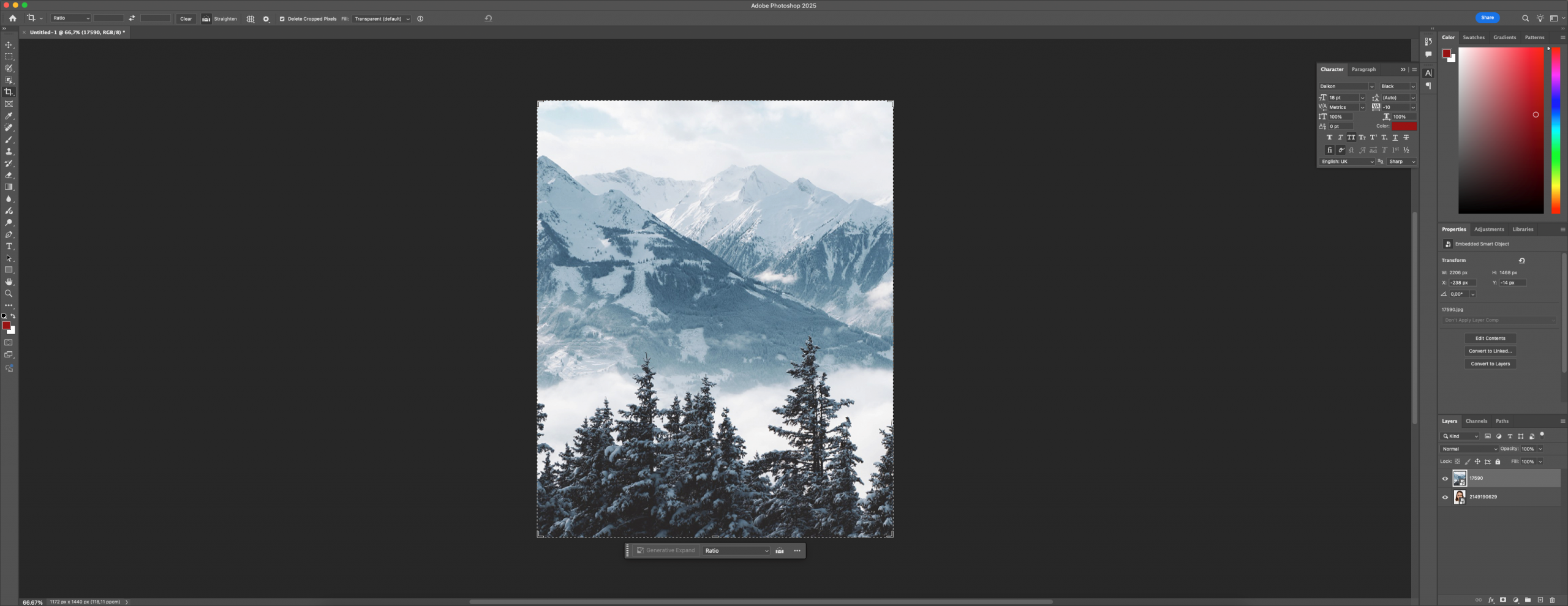
Task: Select the Gradient tool
Action: click(9, 187)
